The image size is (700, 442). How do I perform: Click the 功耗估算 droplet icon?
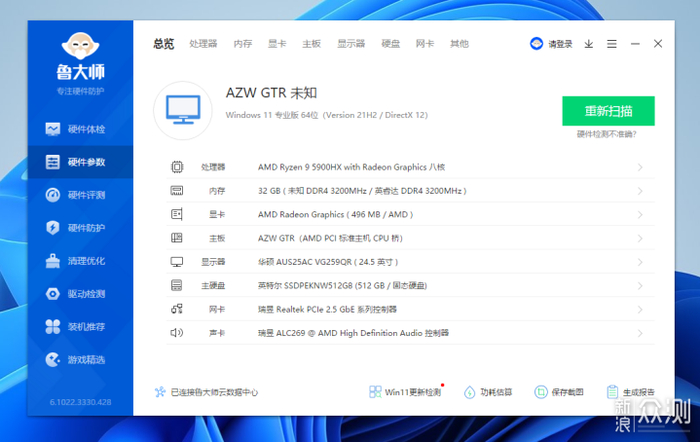pyautogui.click(x=469, y=392)
